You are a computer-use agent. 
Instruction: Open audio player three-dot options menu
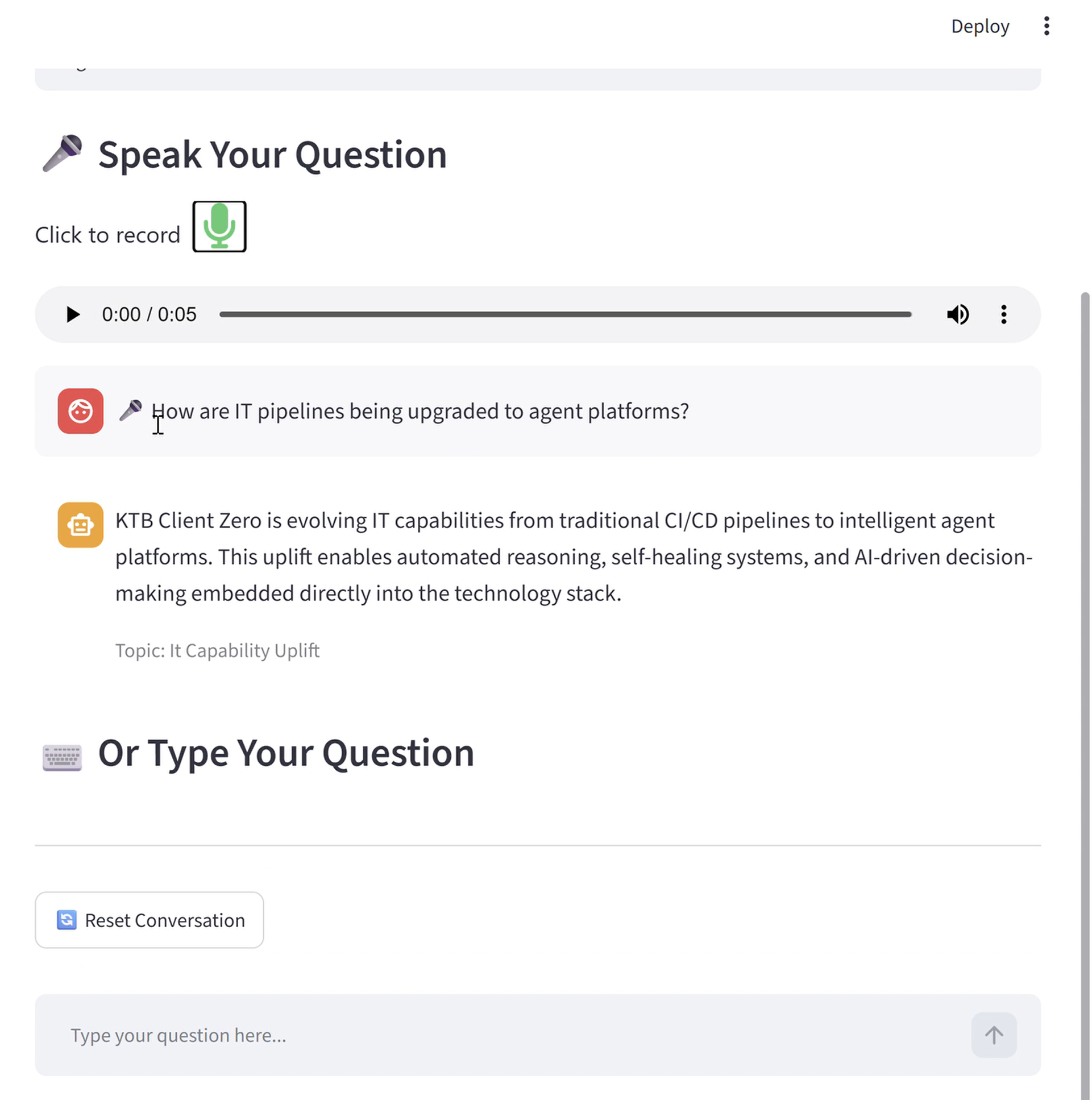[x=1004, y=314]
